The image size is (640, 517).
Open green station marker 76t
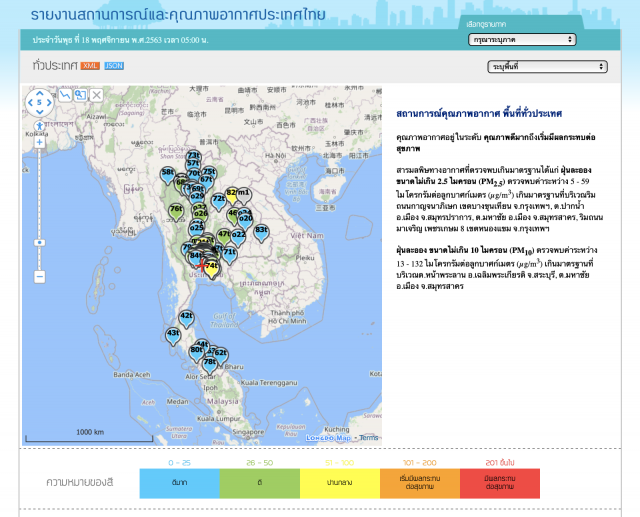tap(176, 212)
